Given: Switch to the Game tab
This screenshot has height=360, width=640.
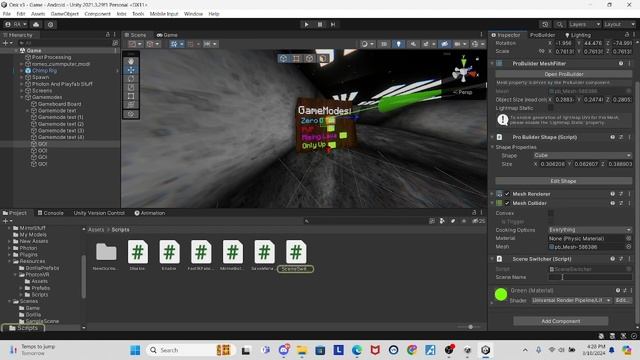Looking at the screenshot, I should click(x=167, y=35).
